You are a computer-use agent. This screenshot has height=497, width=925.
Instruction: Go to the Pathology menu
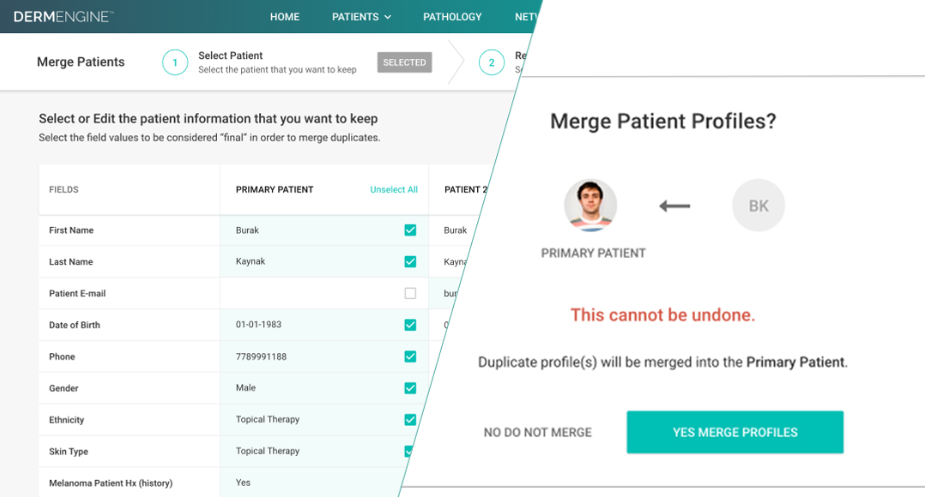[x=452, y=17]
